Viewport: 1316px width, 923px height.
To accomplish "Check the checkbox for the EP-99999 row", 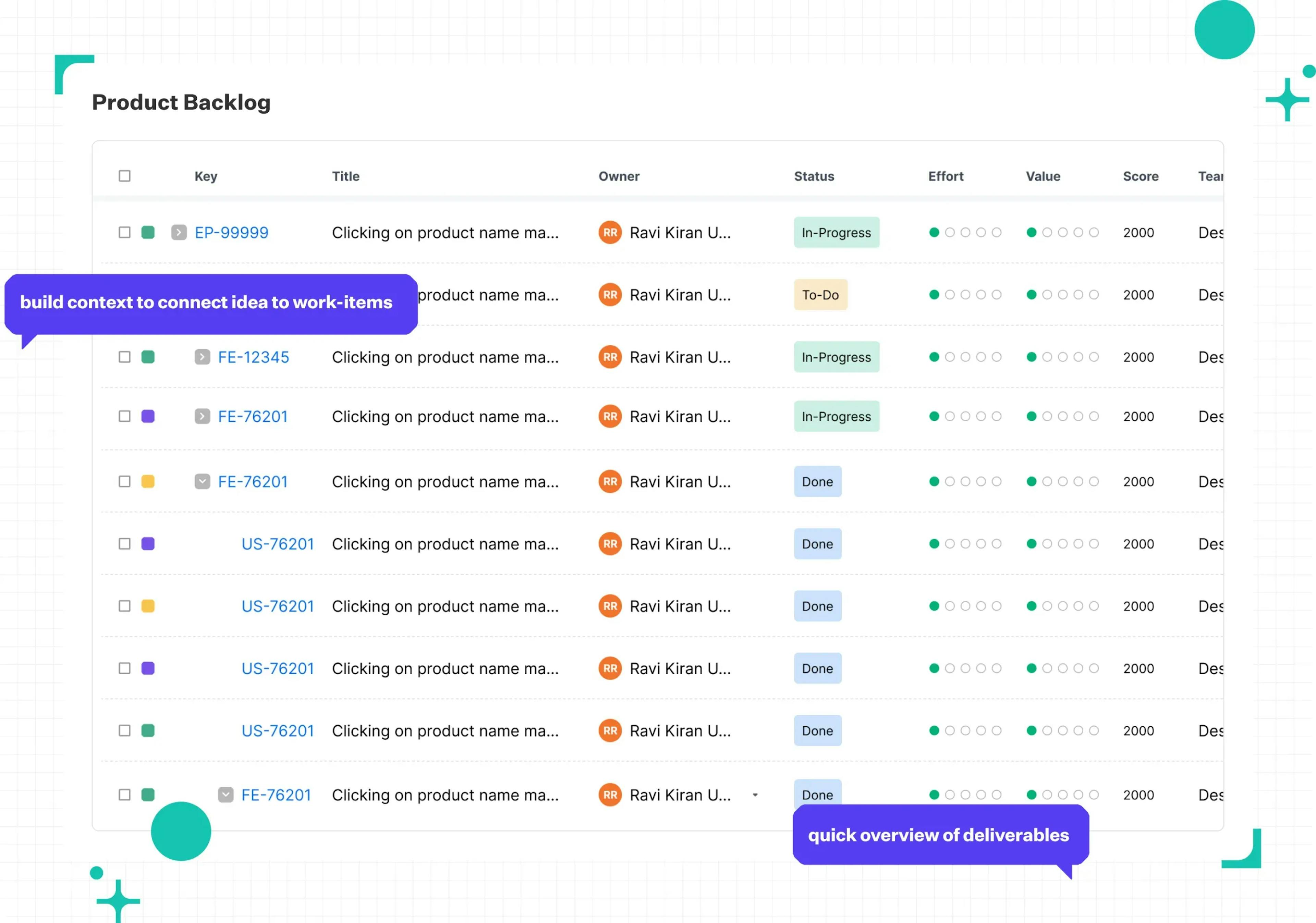I will (124, 232).
